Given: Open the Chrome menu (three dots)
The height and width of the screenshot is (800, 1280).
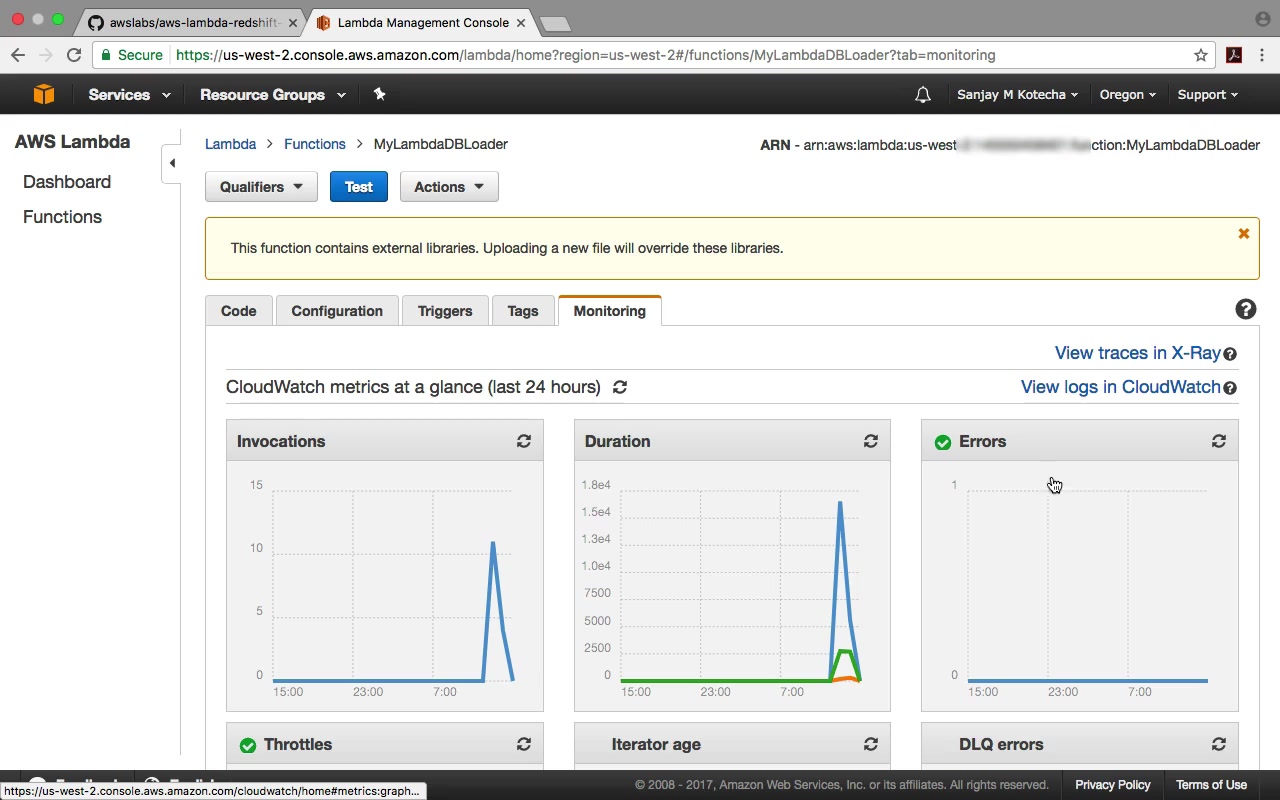Looking at the screenshot, I should click(x=1264, y=55).
